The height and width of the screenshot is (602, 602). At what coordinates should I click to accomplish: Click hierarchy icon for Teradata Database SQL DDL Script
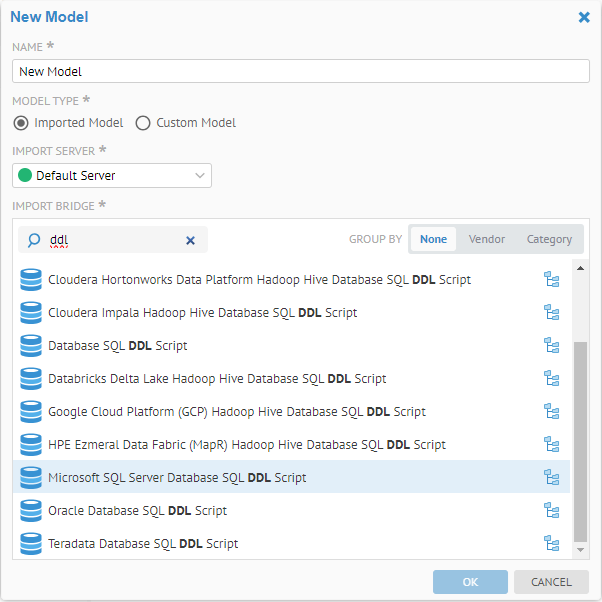pyautogui.click(x=551, y=544)
